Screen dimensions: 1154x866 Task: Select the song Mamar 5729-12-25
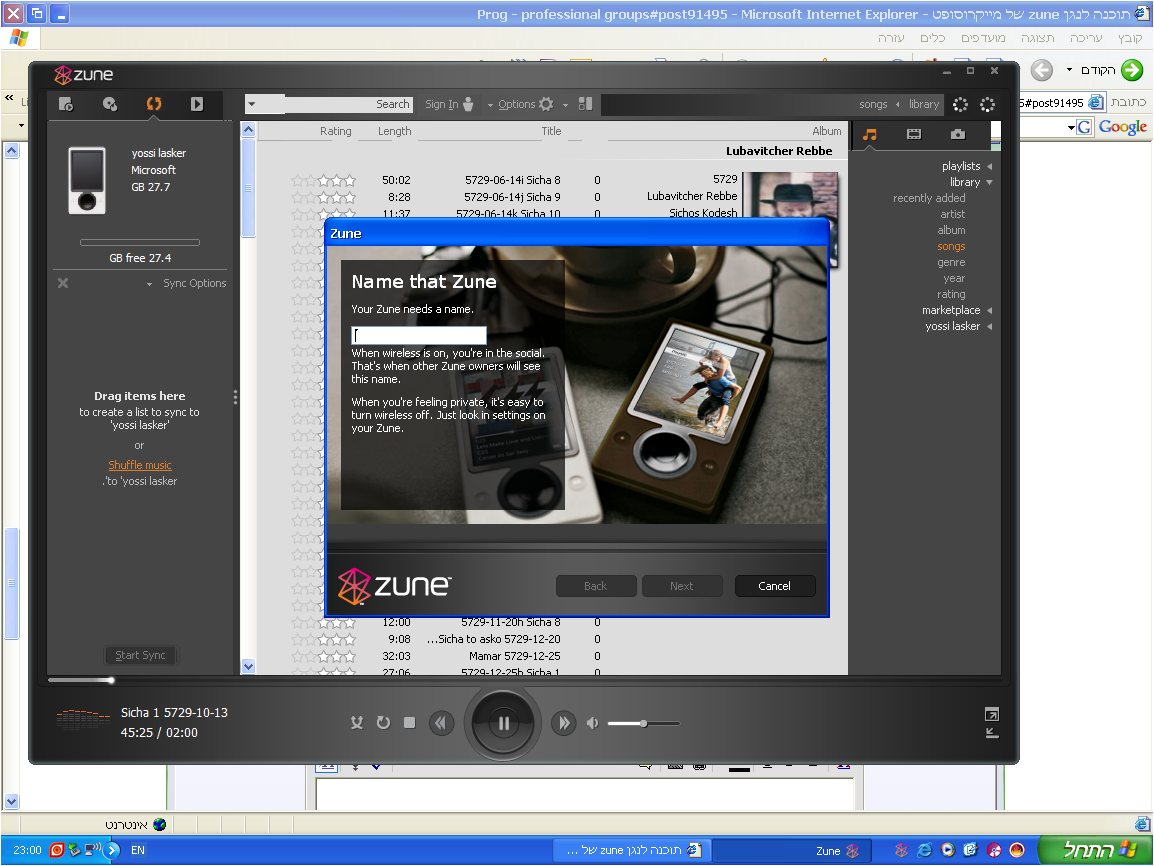pos(515,656)
